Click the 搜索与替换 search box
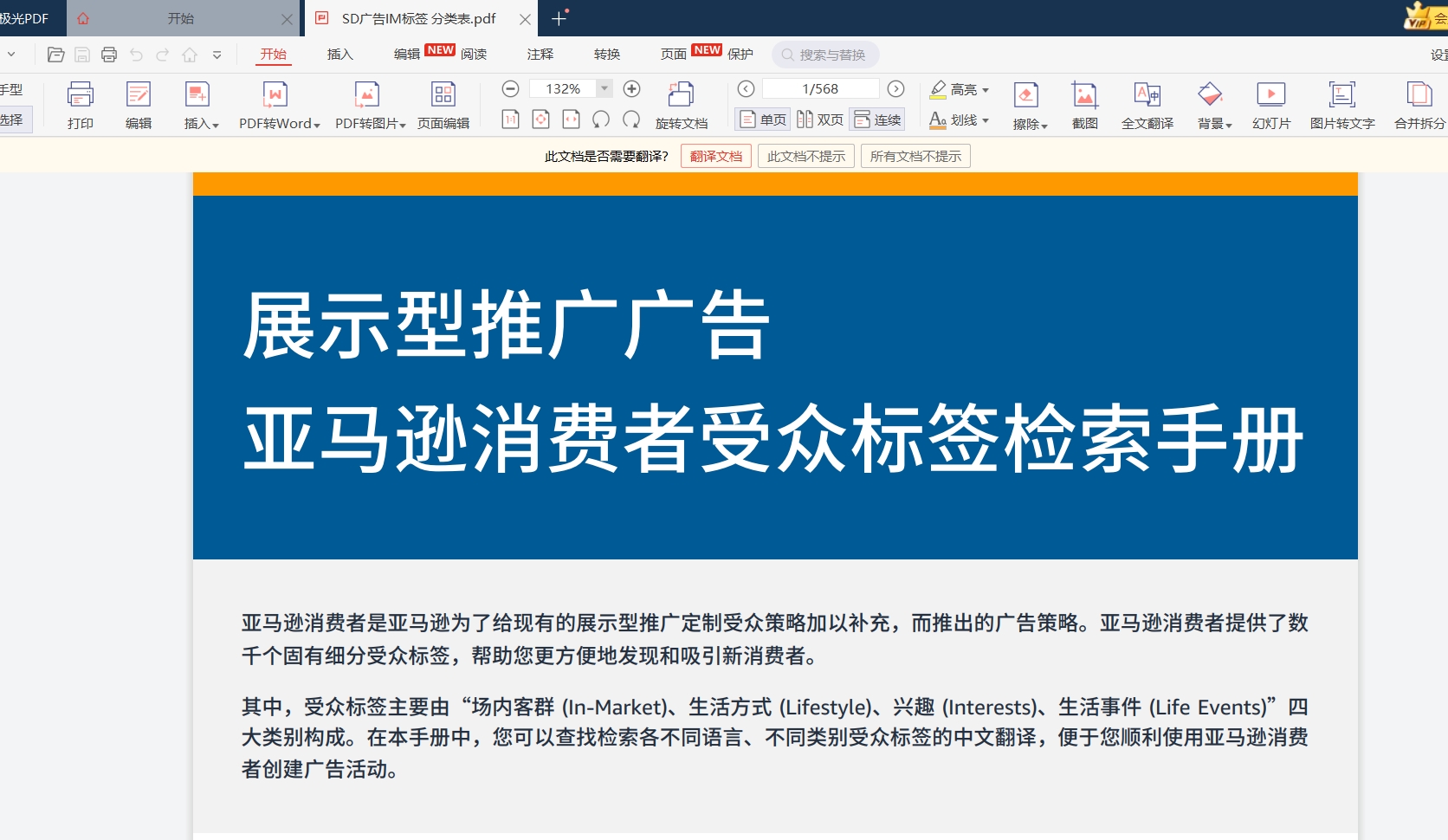This screenshot has height=840, width=1448. [825, 55]
